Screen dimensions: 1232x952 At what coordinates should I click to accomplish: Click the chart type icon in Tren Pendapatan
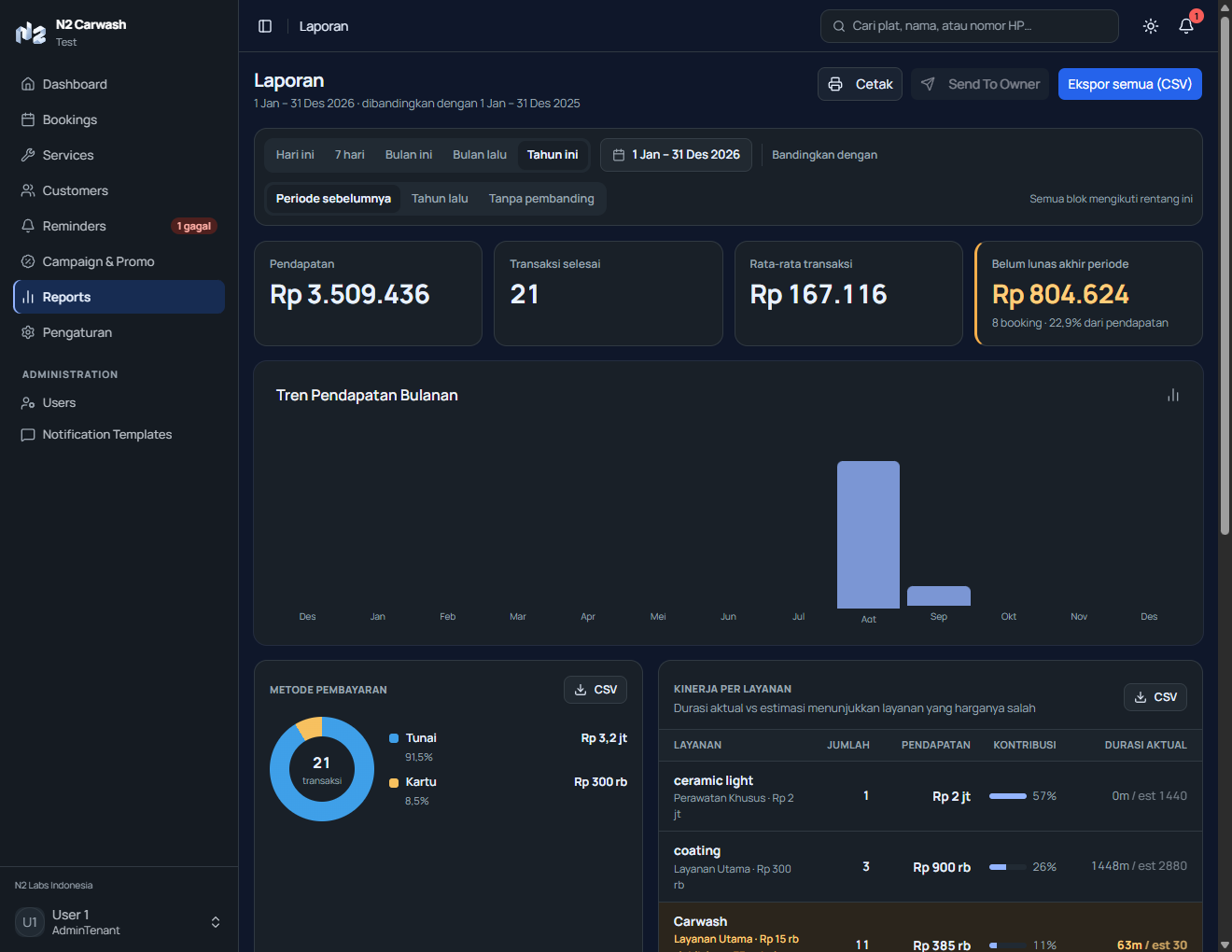point(1173,396)
